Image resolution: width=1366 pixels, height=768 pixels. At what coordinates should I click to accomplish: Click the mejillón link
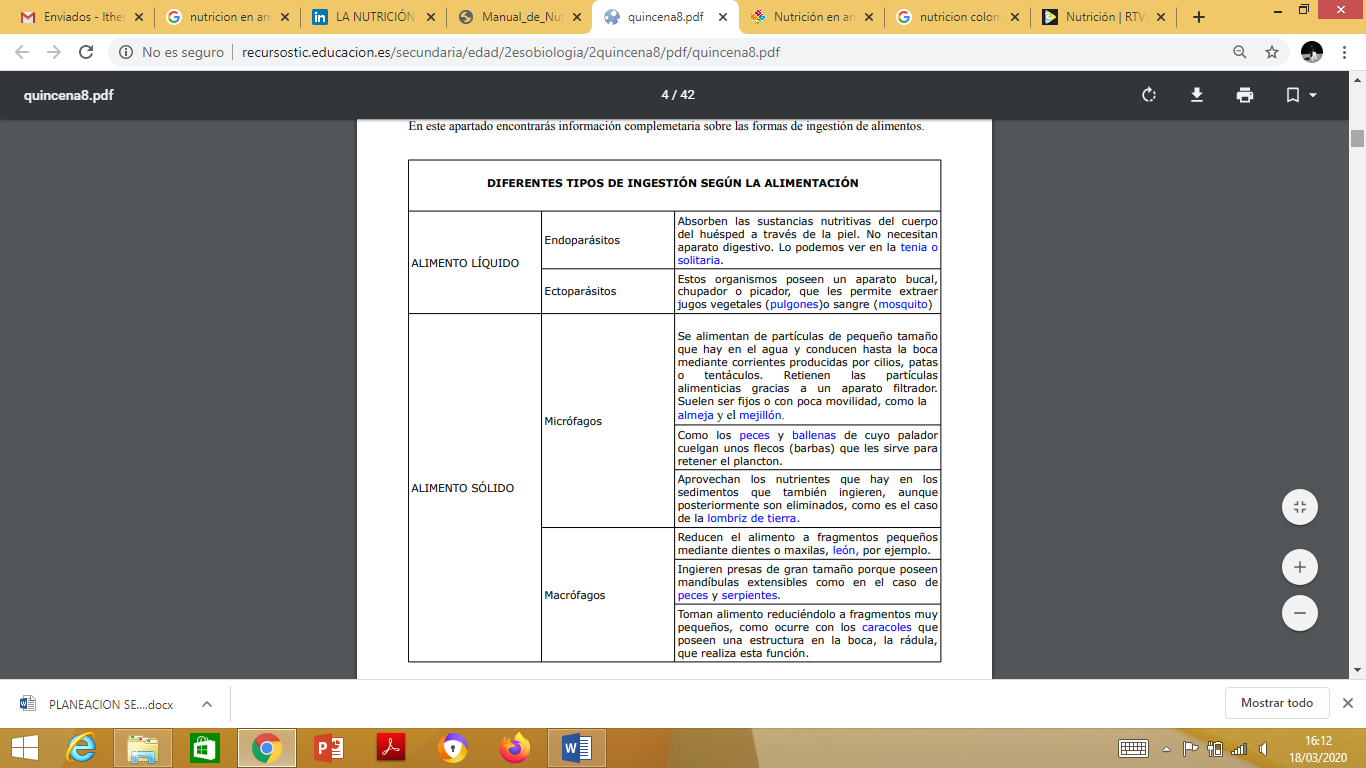(761, 415)
